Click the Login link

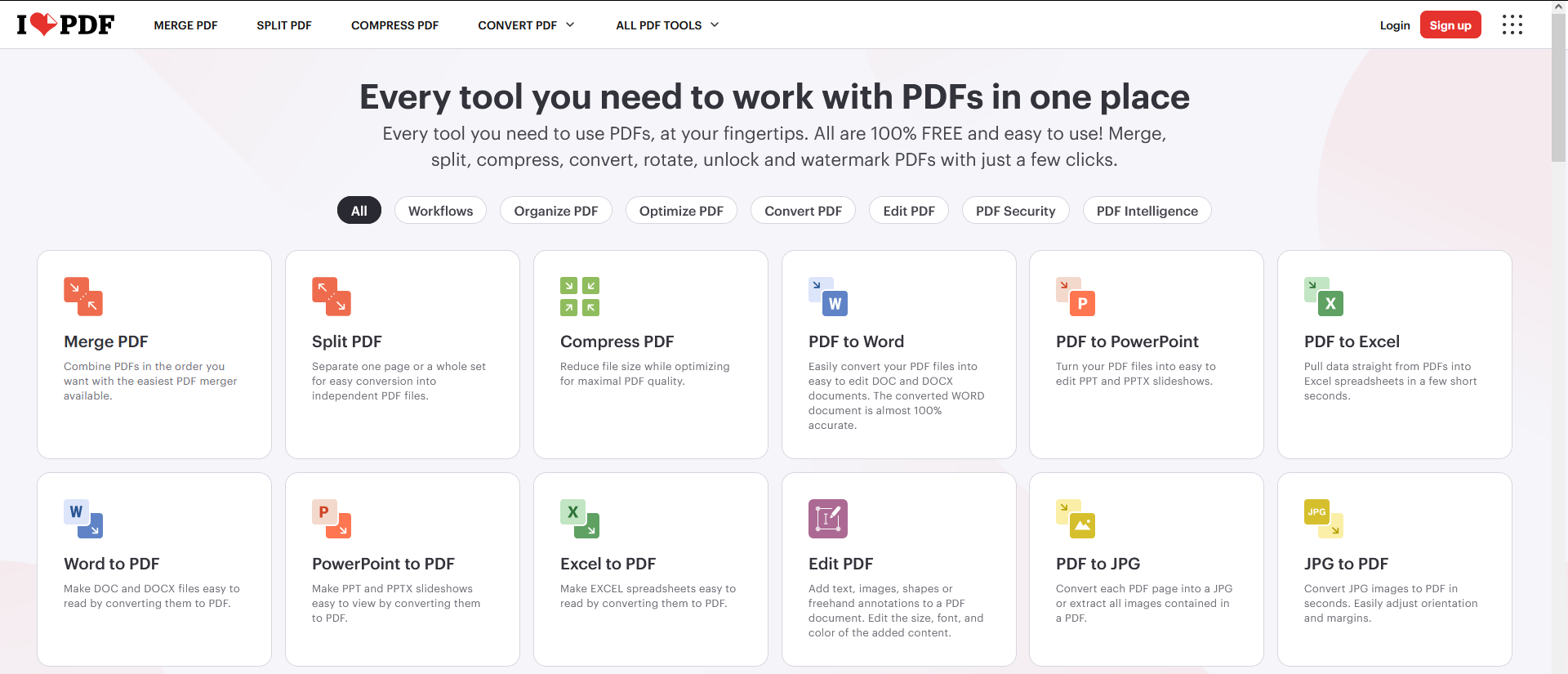click(x=1395, y=25)
